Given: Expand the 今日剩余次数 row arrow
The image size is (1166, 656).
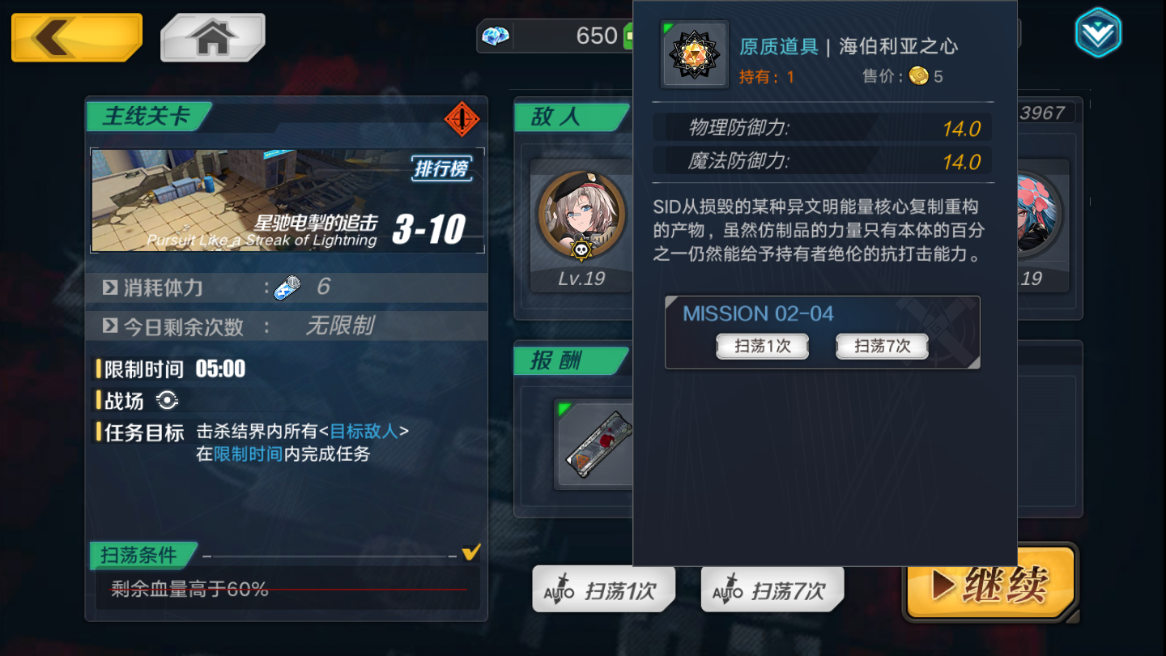Looking at the screenshot, I should tap(110, 326).
